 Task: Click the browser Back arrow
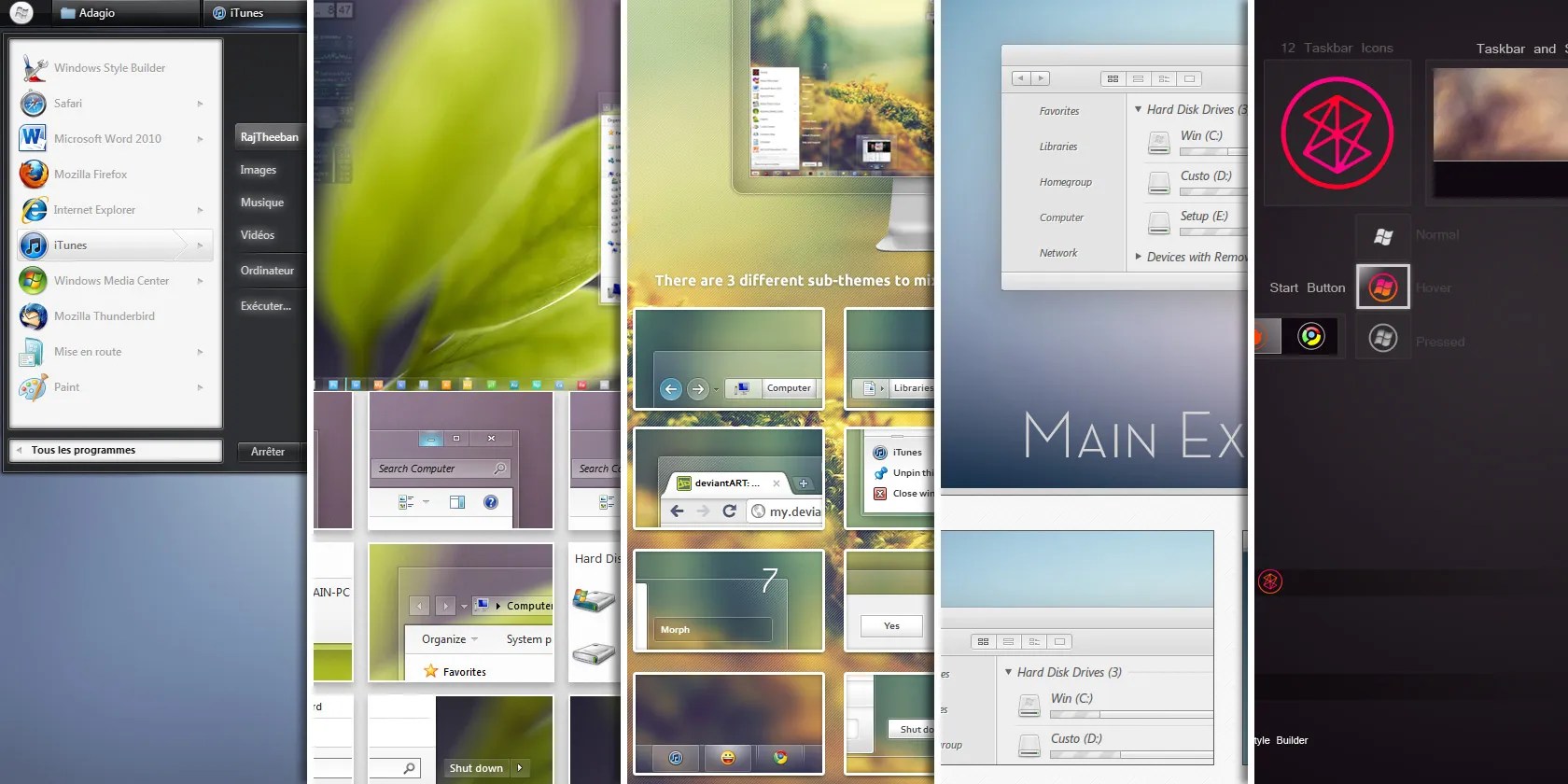[678, 511]
